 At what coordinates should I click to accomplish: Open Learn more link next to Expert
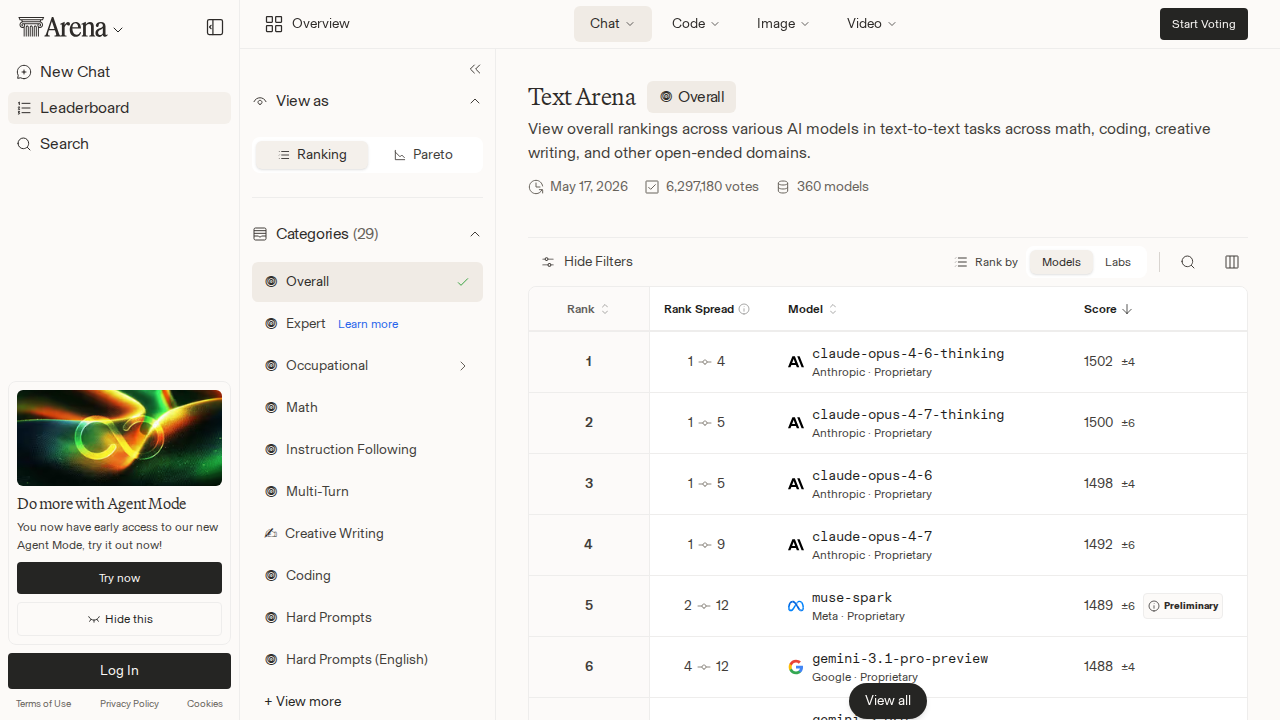click(x=368, y=324)
